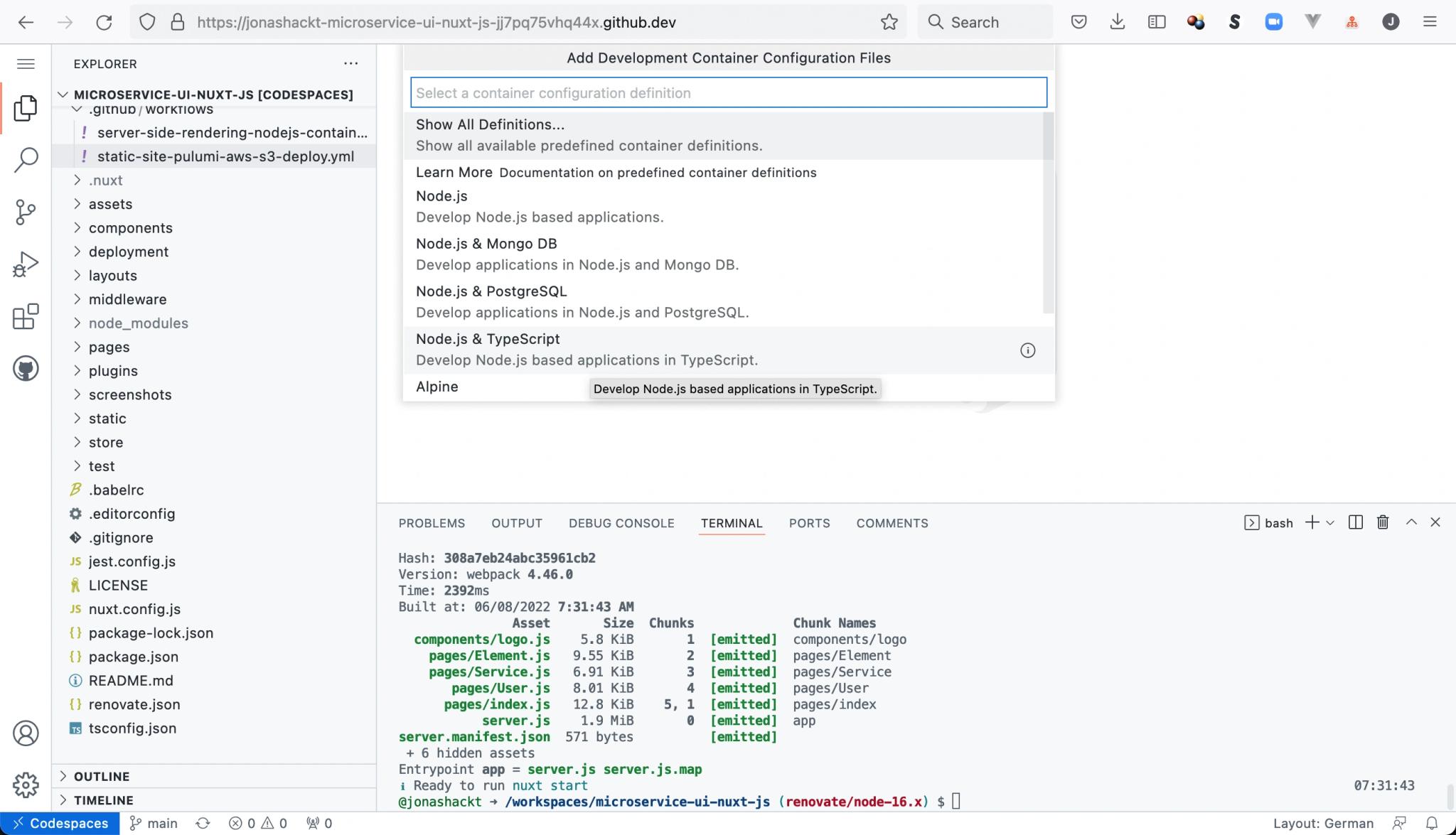Kill the terminal with the trash icon
The width and height of the screenshot is (1456, 835).
pyautogui.click(x=1382, y=522)
